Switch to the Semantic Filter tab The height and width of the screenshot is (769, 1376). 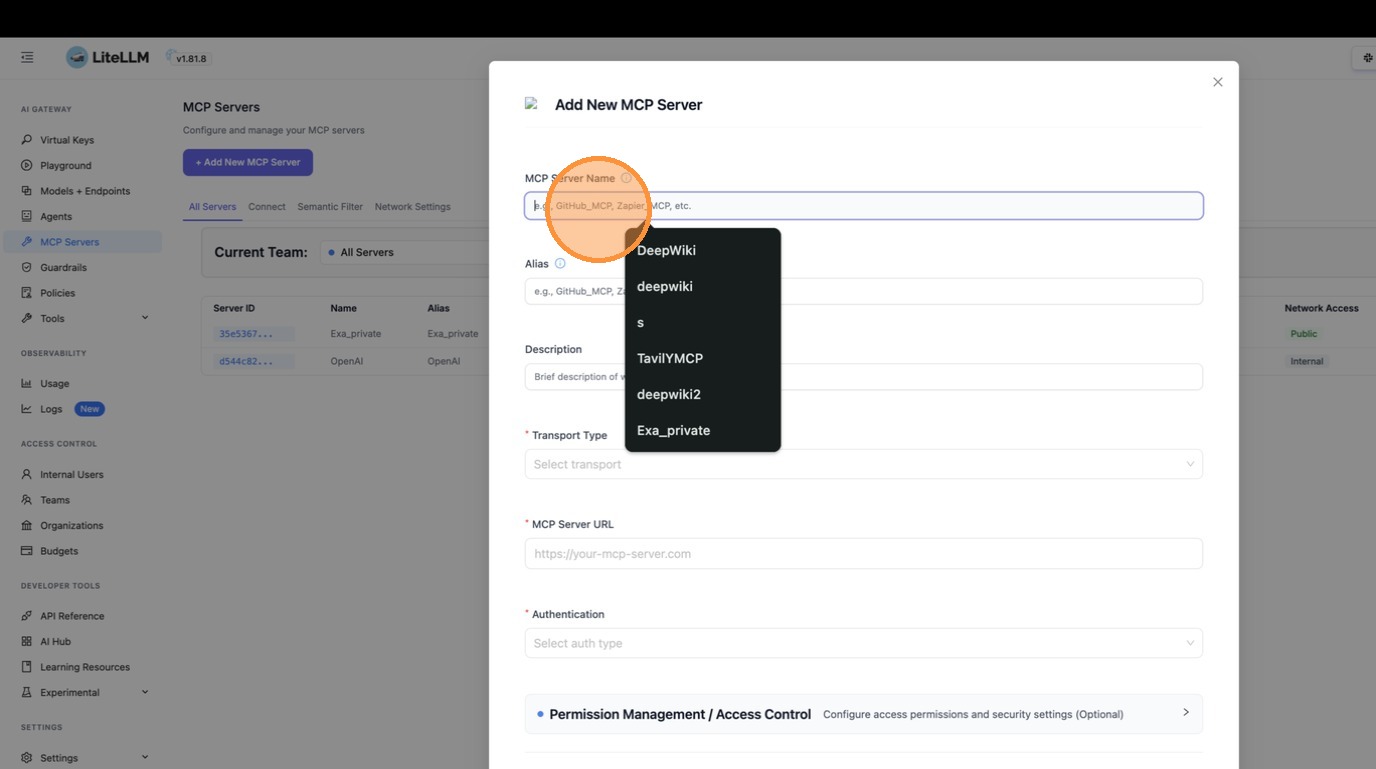(330, 207)
